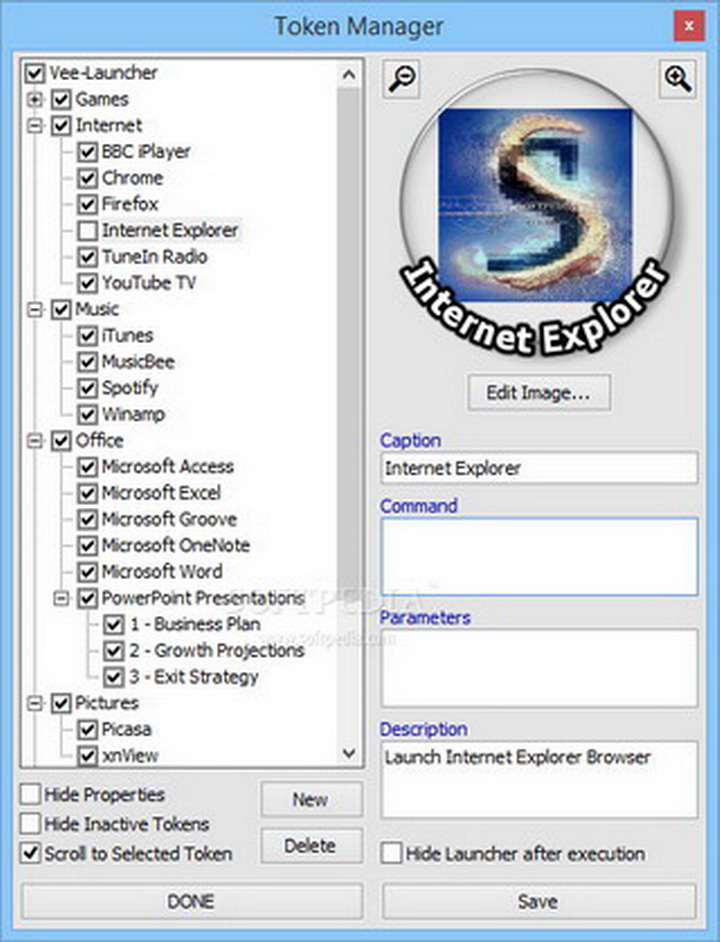Select the Winamp tree item
Image resolution: width=720 pixels, height=942 pixels.
(x=133, y=415)
